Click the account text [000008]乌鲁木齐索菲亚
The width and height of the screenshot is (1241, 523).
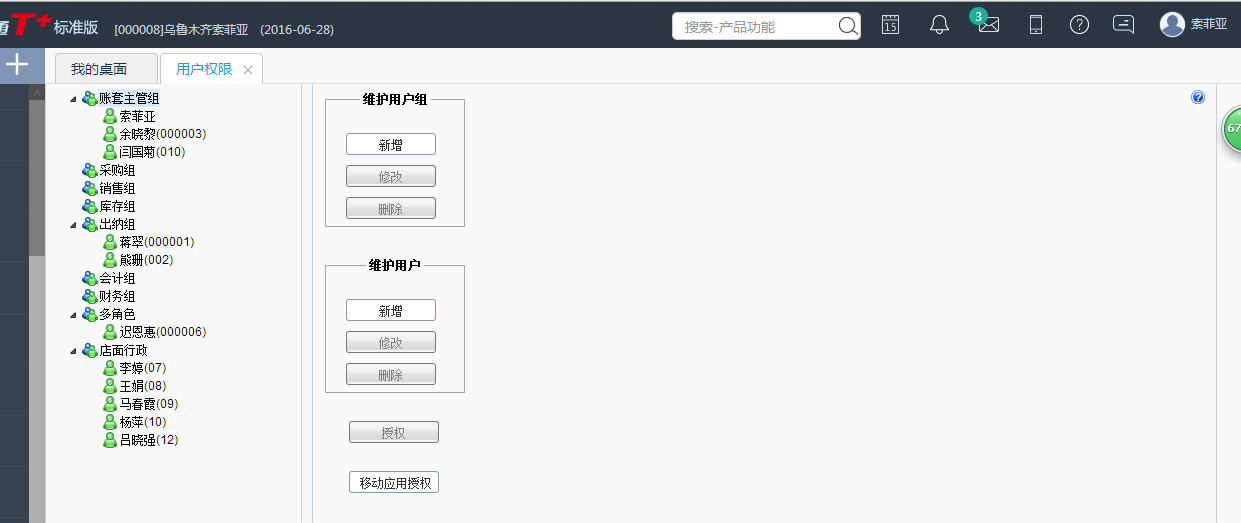tap(181, 29)
